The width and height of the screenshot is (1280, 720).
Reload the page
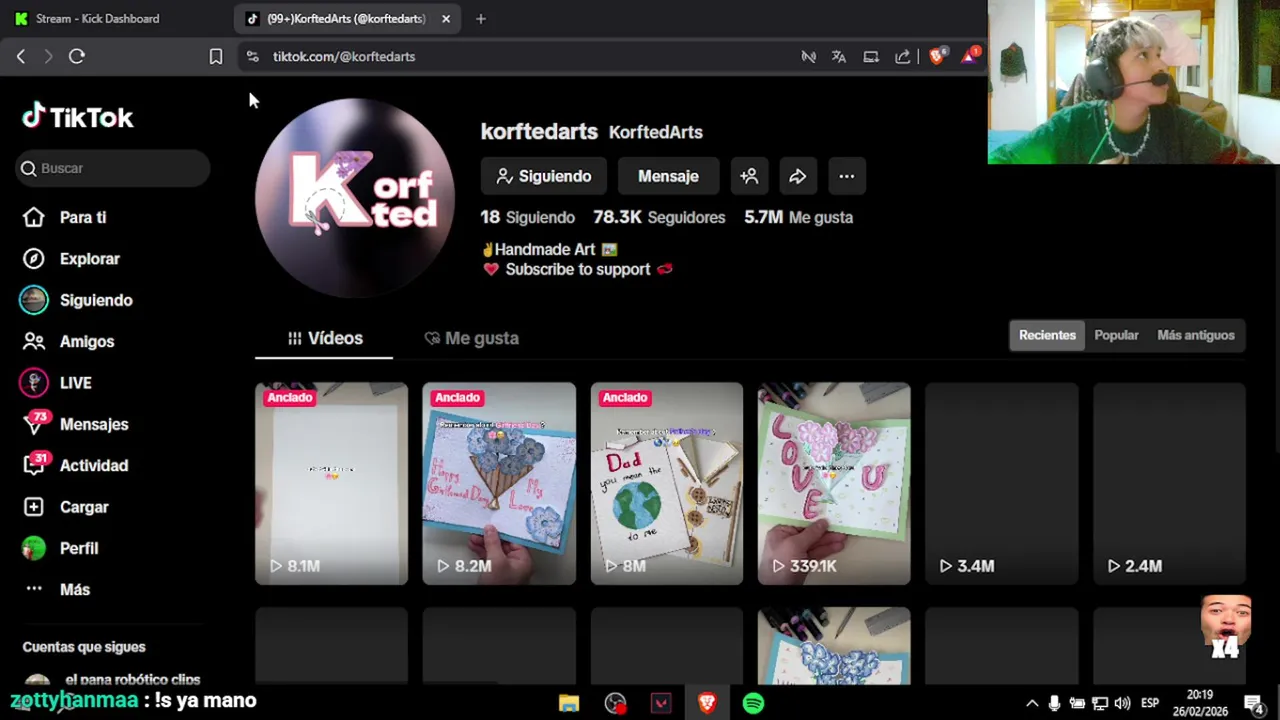[76, 56]
